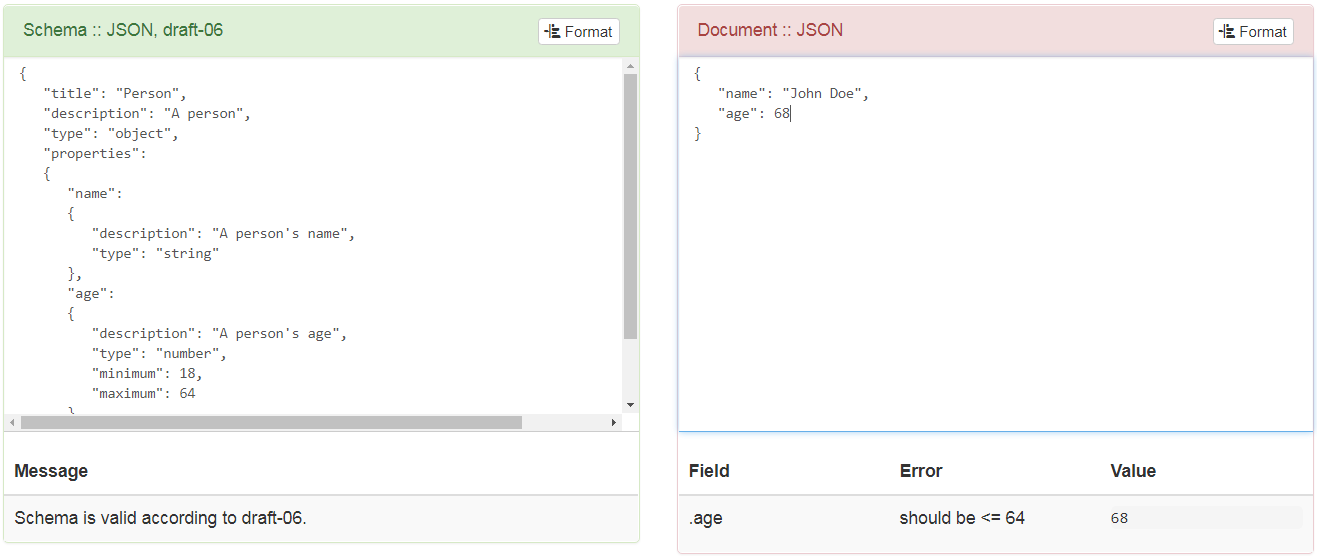Click the Value column header
The image size is (1317, 556).
pyautogui.click(x=1133, y=471)
